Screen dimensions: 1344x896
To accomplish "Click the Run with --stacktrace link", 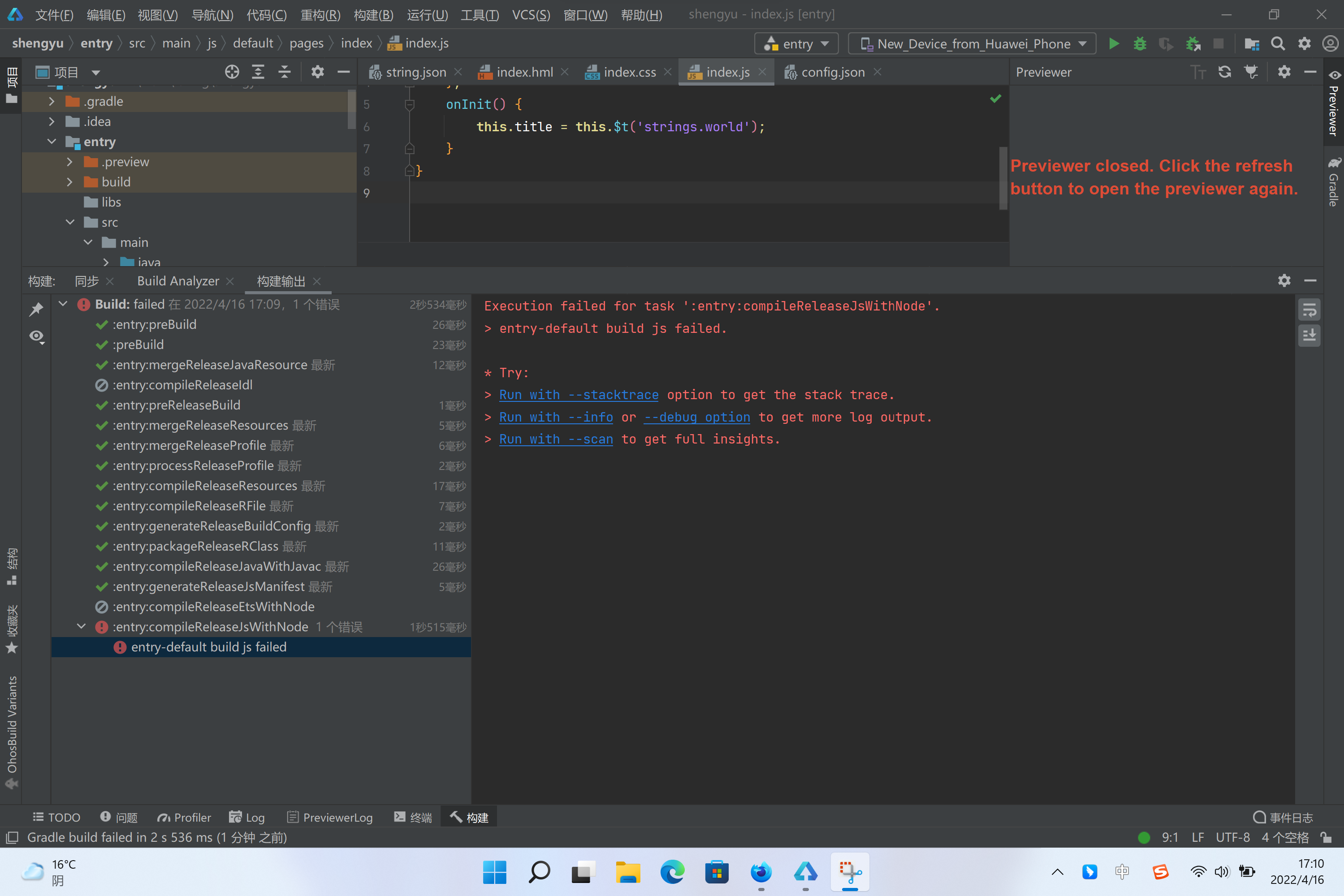I will 579,395.
